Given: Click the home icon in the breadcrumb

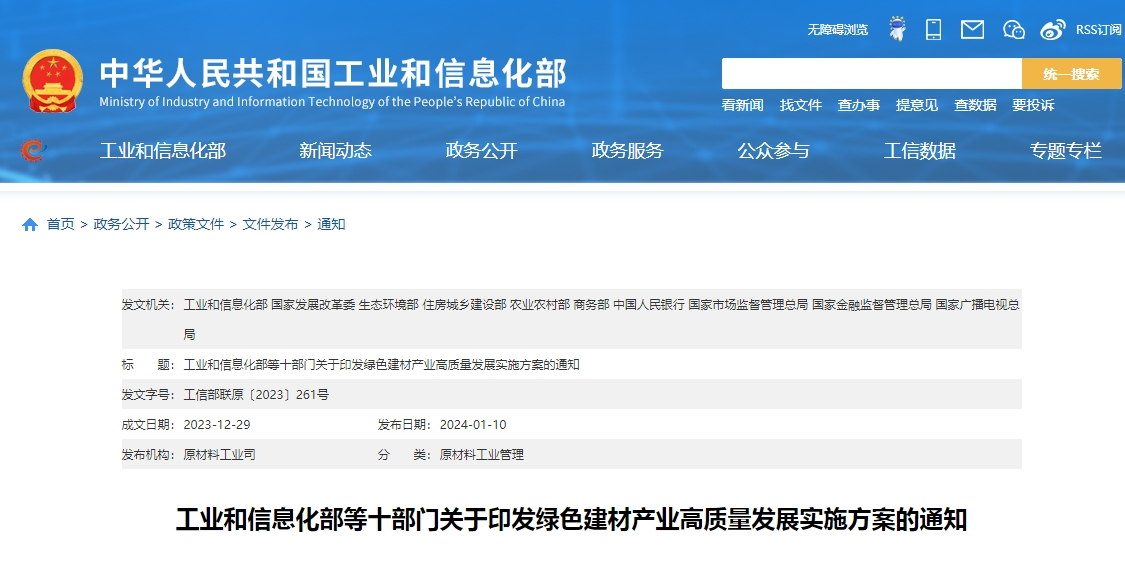Looking at the screenshot, I should 29,224.
